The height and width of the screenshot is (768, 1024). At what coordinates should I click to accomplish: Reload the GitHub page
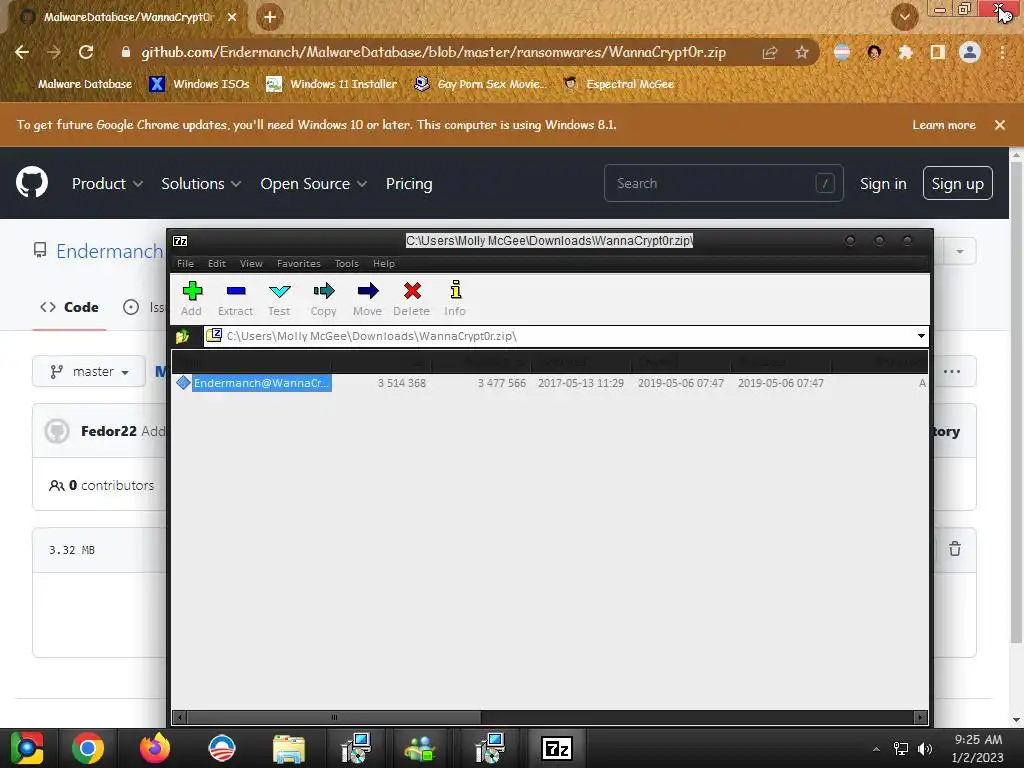click(x=86, y=52)
